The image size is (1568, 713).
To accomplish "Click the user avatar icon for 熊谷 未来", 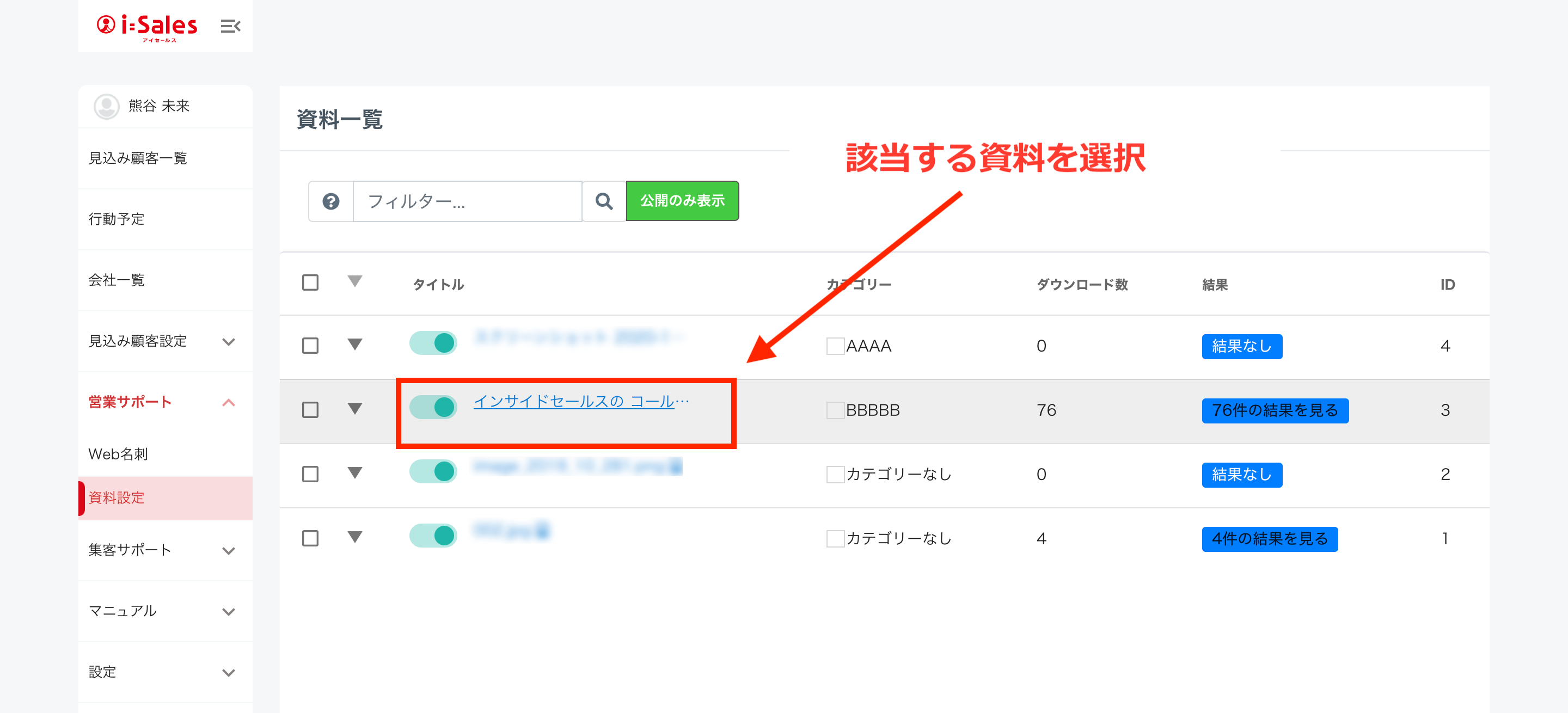I will point(107,107).
